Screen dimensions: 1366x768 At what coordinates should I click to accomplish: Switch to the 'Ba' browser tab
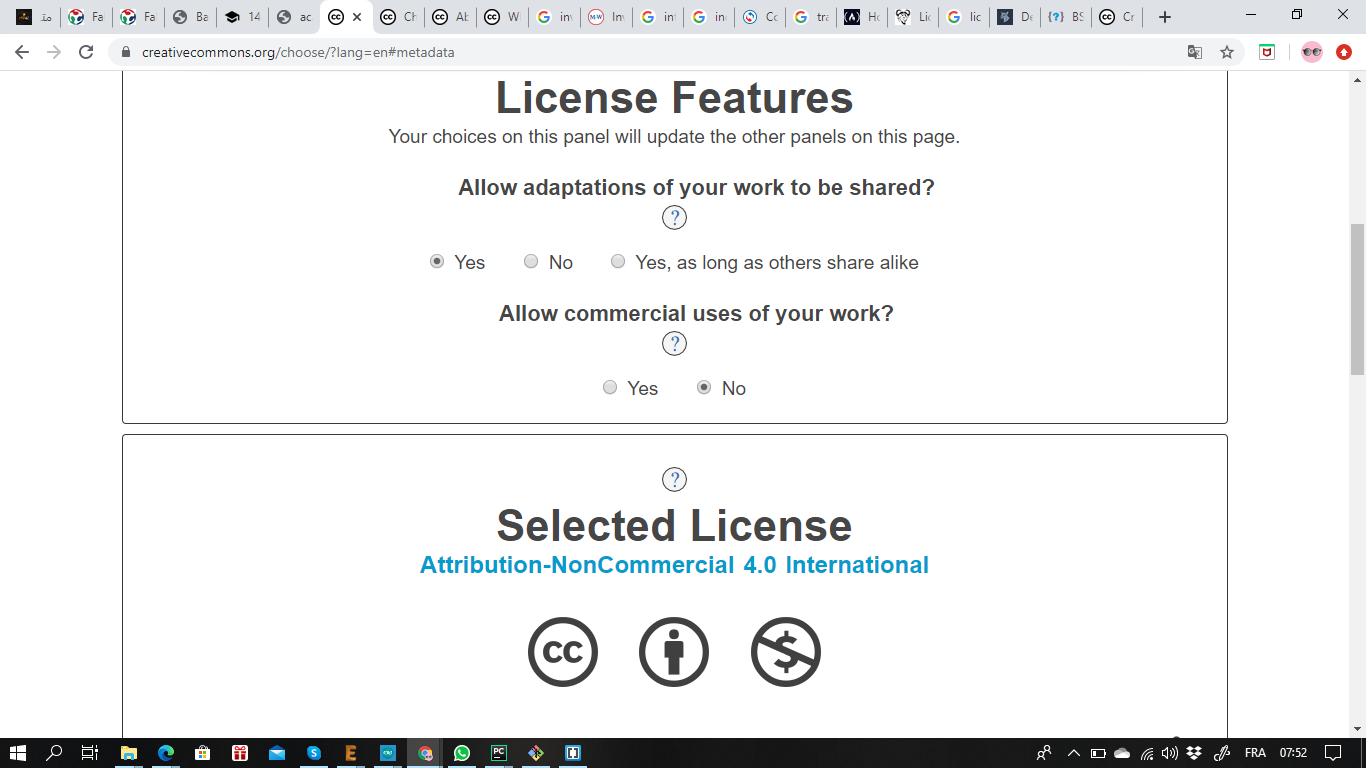190,17
